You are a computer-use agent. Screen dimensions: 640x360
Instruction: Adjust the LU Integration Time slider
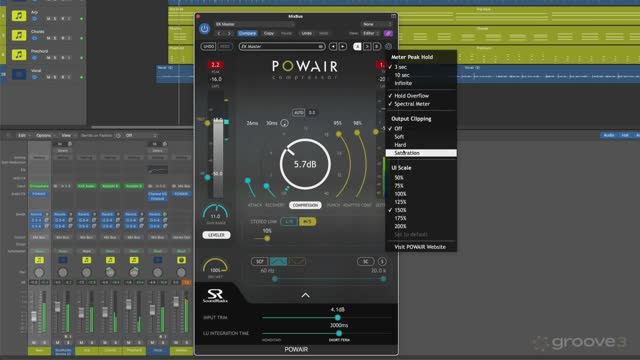[338, 333]
